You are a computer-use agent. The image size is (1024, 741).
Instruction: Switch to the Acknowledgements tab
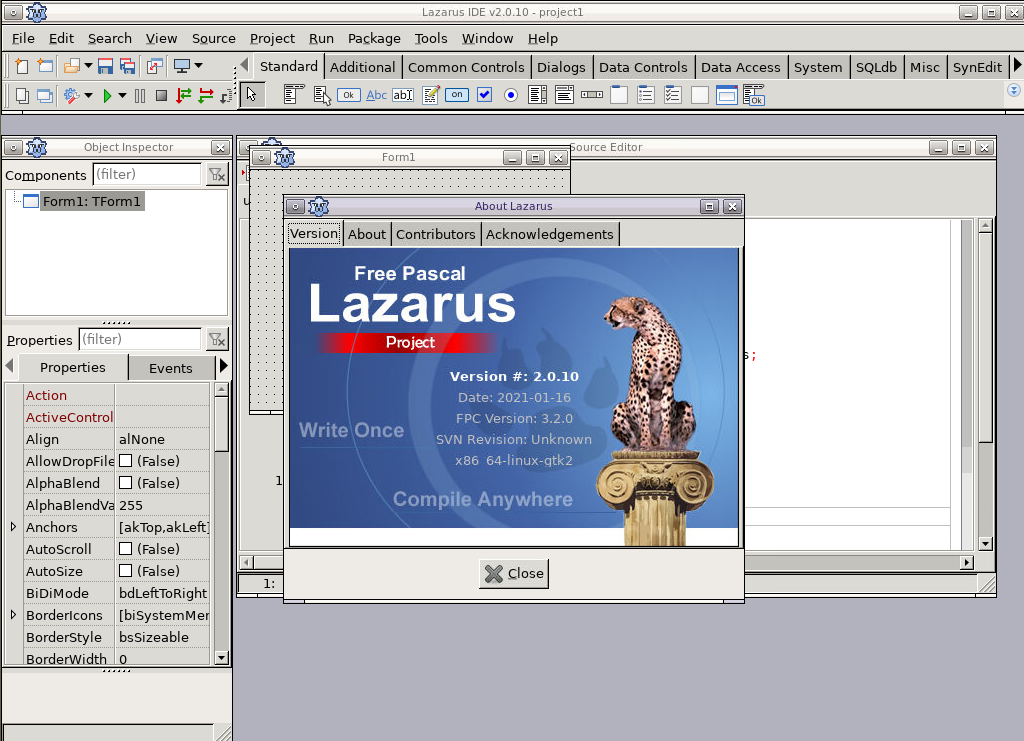550,234
